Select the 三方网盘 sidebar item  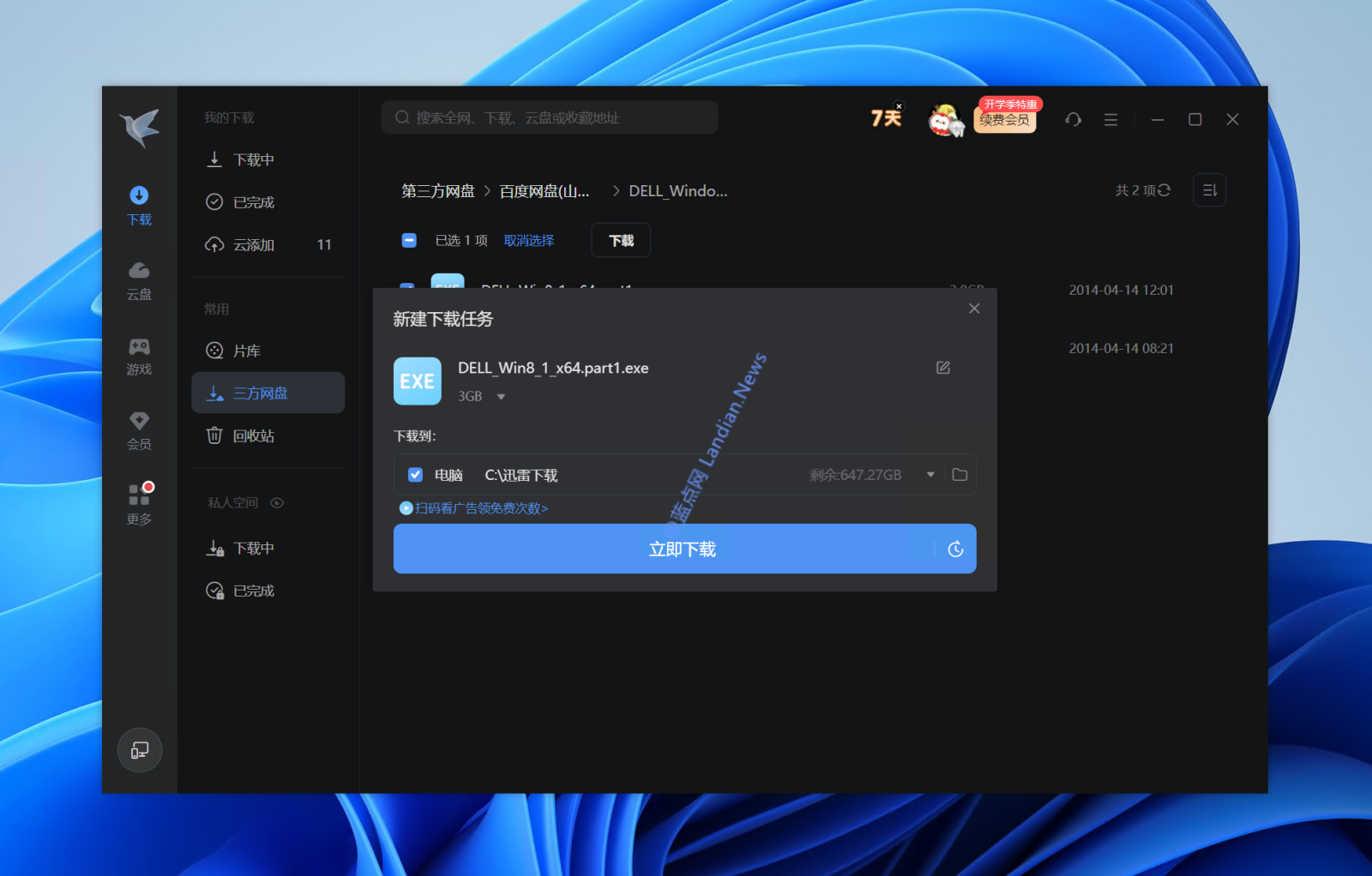268,393
